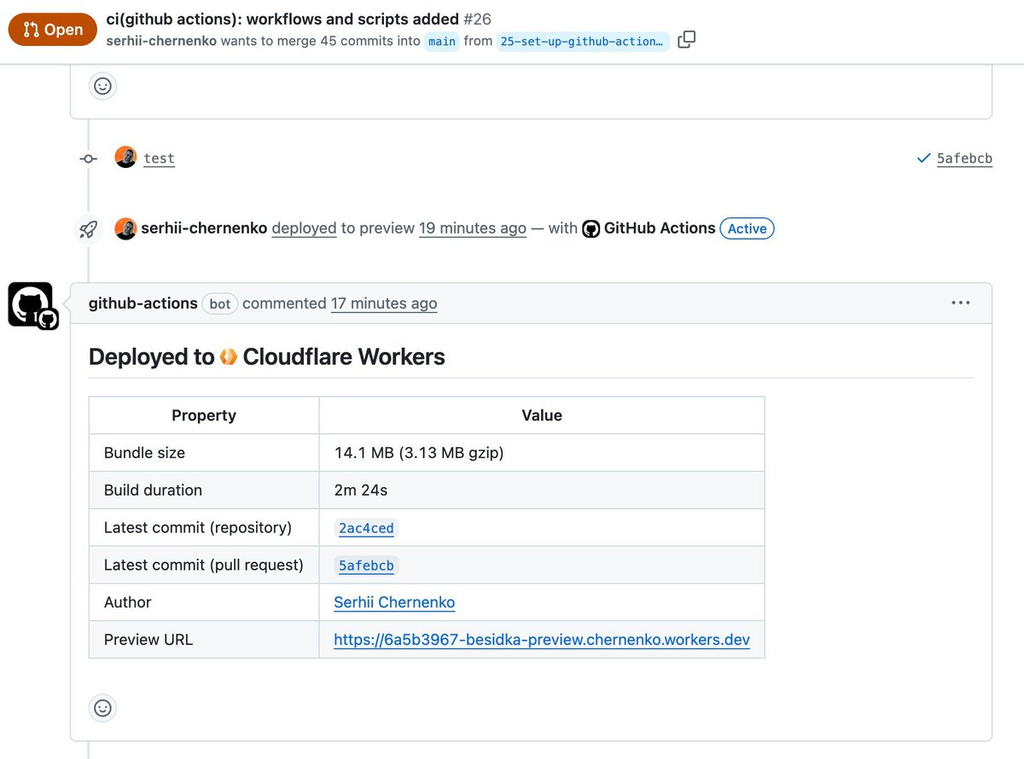Image resolution: width=1024 pixels, height=759 pixels.
Task: Click the "Deployed to Cloudflare Workers" heading
Action: point(267,357)
